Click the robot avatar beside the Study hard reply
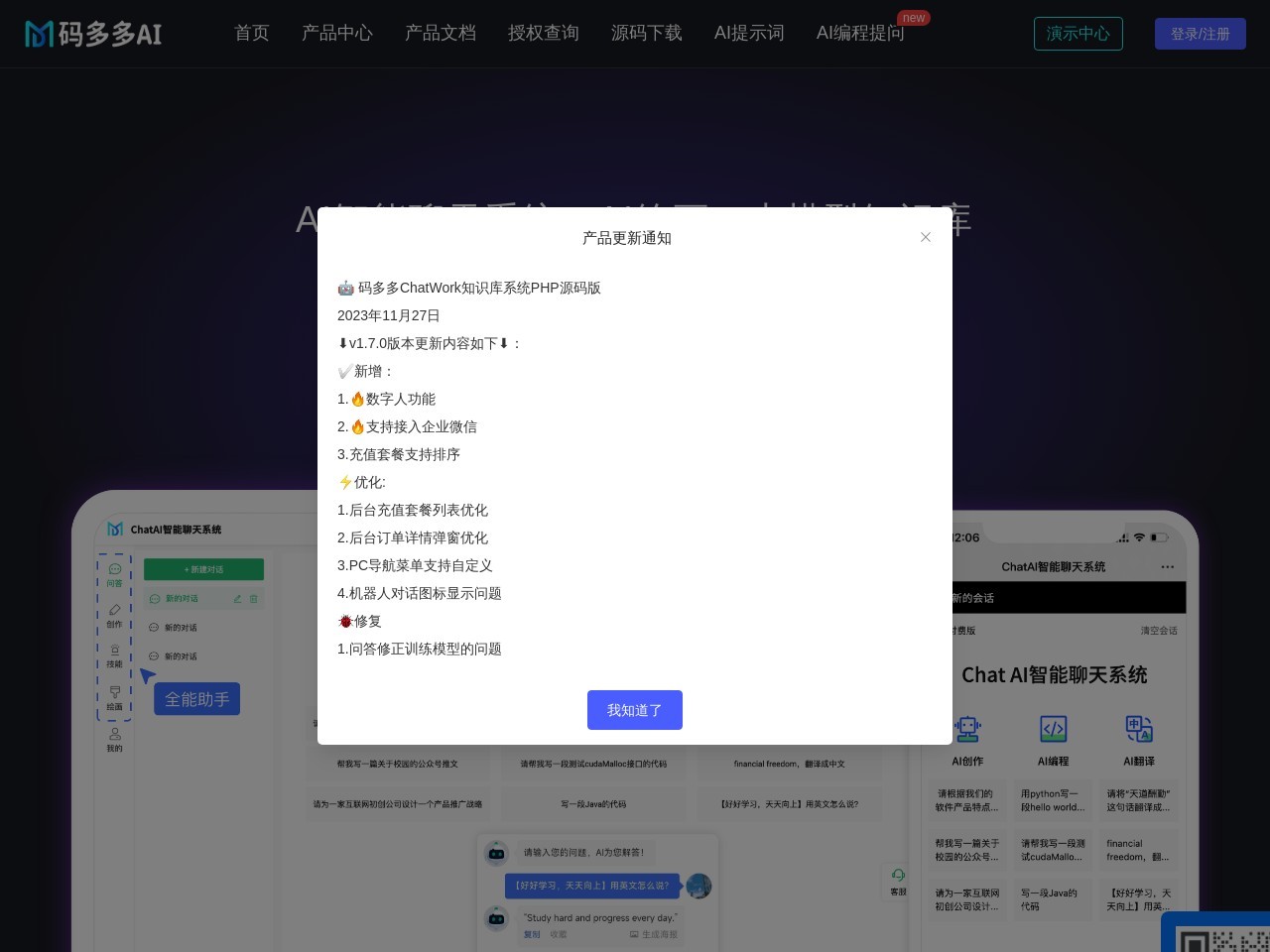The height and width of the screenshot is (952, 1270). click(x=496, y=918)
